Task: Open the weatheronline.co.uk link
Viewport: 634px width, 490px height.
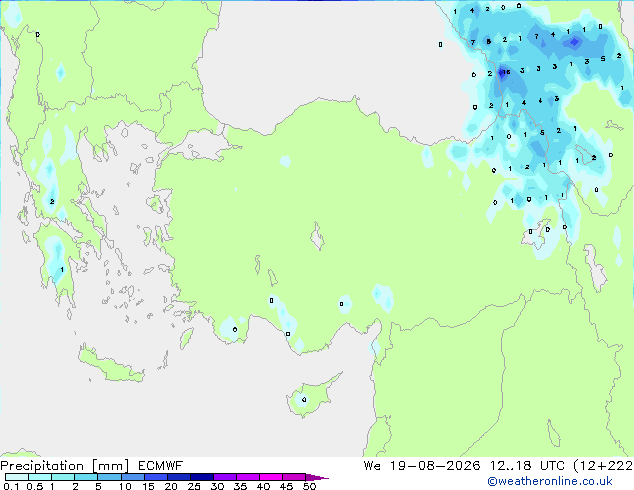Action: [x=550, y=481]
